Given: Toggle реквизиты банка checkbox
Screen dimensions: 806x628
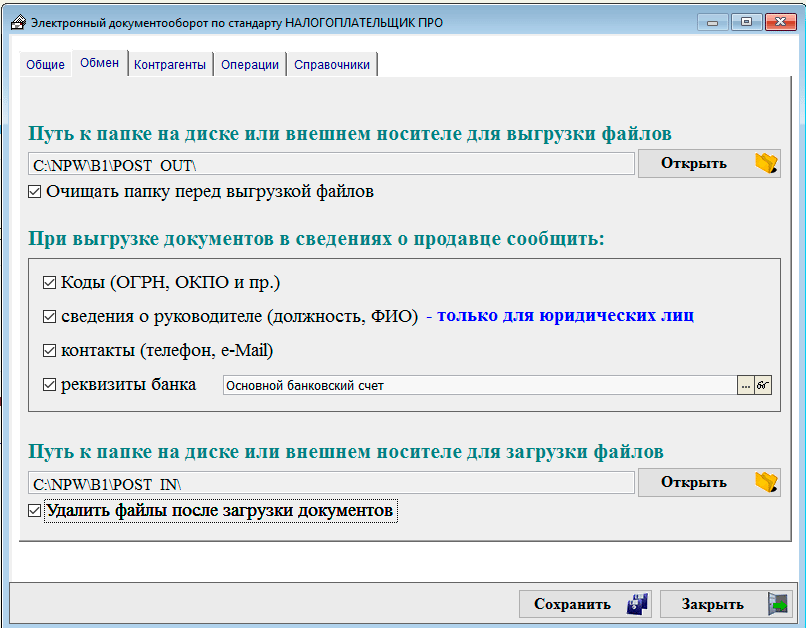Looking at the screenshot, I should 49,385.
